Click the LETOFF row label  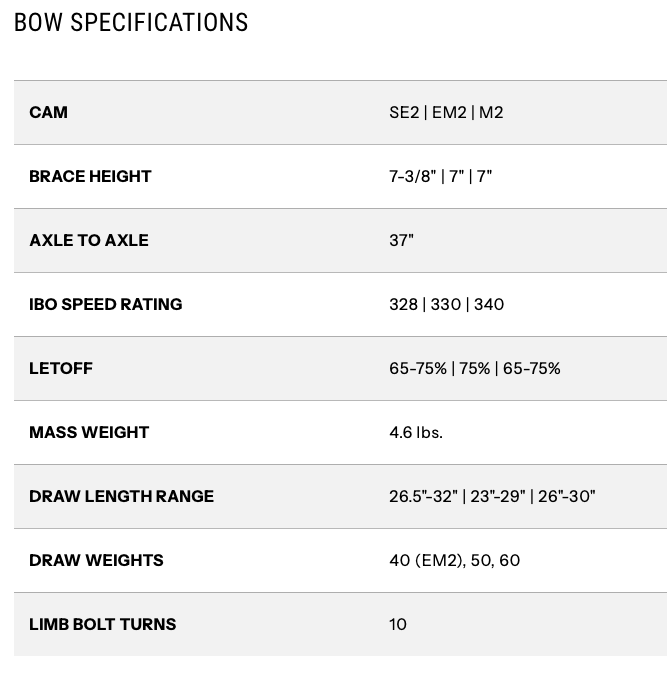pos(60,368)
